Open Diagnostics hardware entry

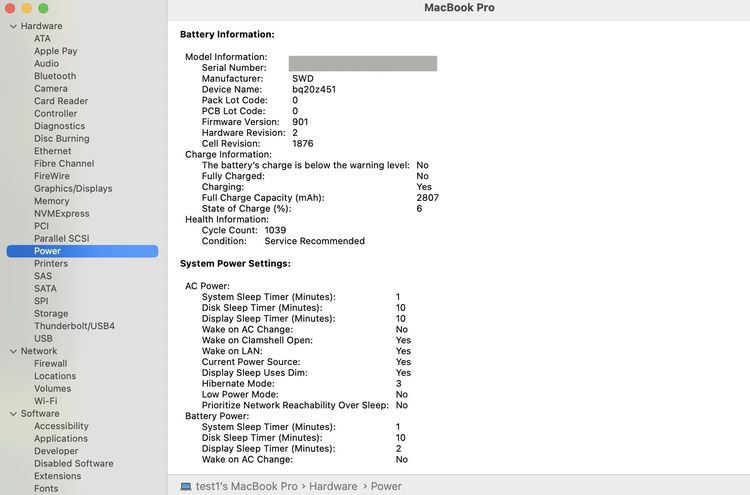59,126
